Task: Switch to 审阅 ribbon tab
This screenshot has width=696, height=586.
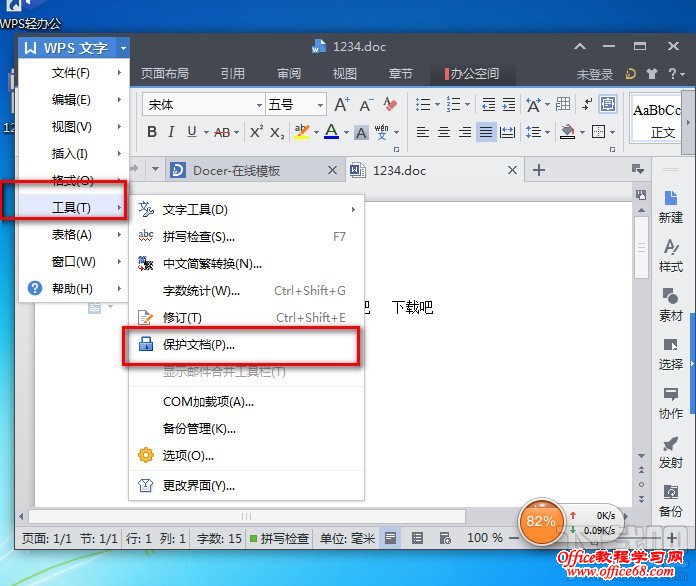Action: (x=289, y=74)
